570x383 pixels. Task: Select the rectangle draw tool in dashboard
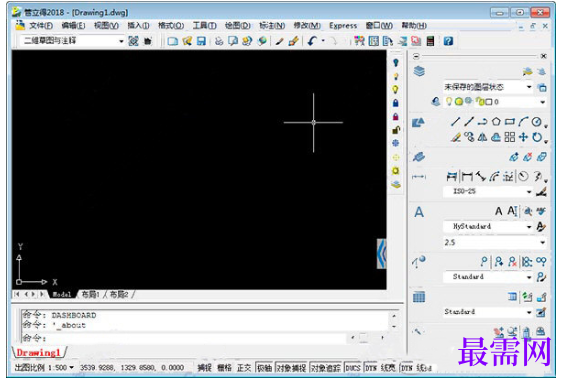[x=510, y=122]
